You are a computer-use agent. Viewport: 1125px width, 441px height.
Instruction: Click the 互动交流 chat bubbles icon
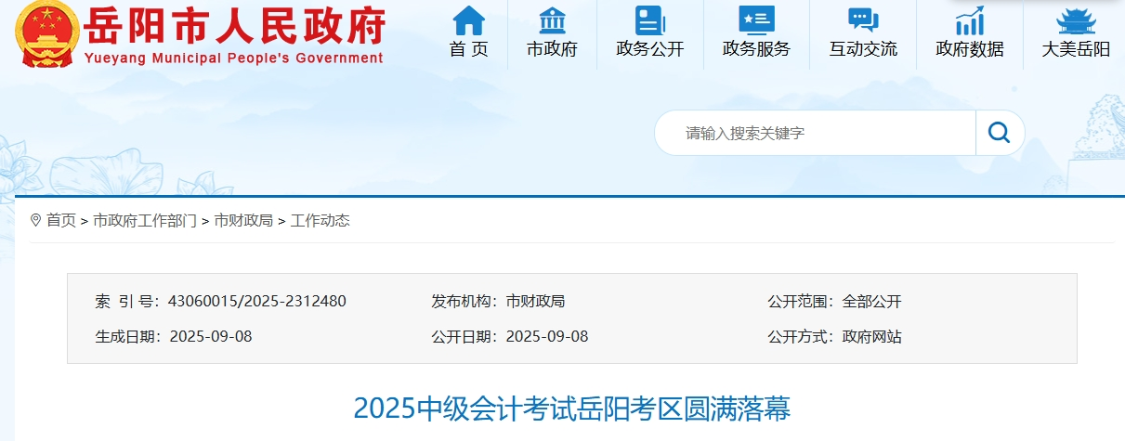862,20
